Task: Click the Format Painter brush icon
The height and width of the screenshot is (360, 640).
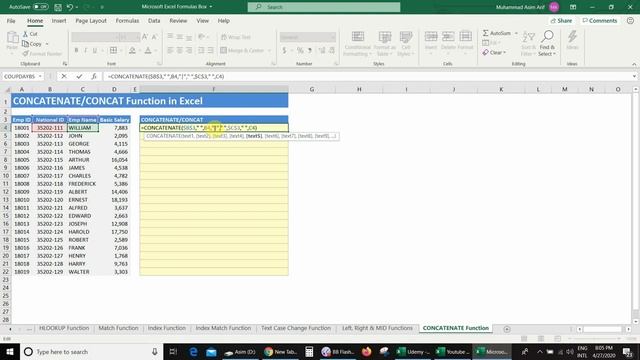Action: tap(25, 53)
